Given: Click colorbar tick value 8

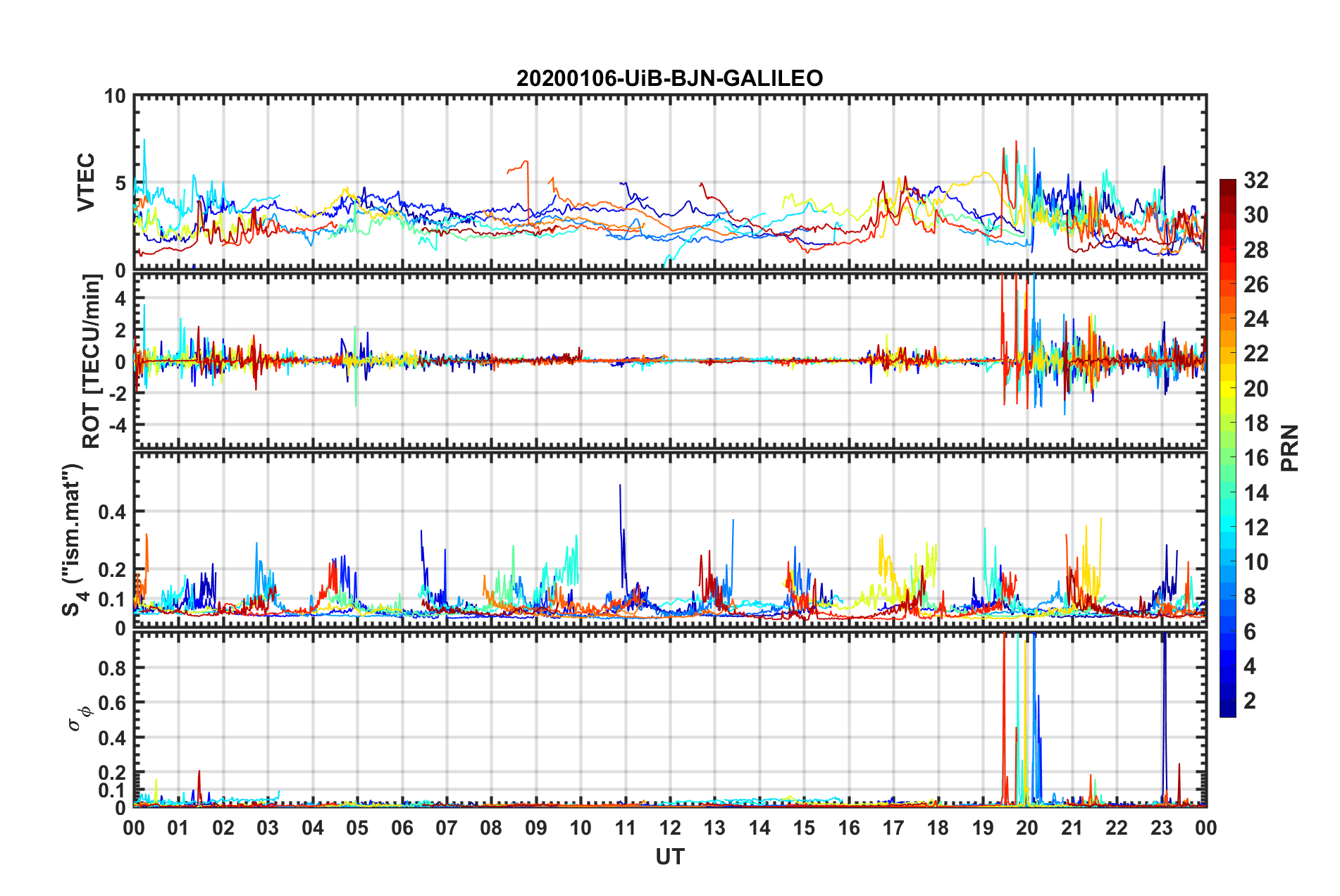Looking at the screenshot, I should tap(1249, 597).
